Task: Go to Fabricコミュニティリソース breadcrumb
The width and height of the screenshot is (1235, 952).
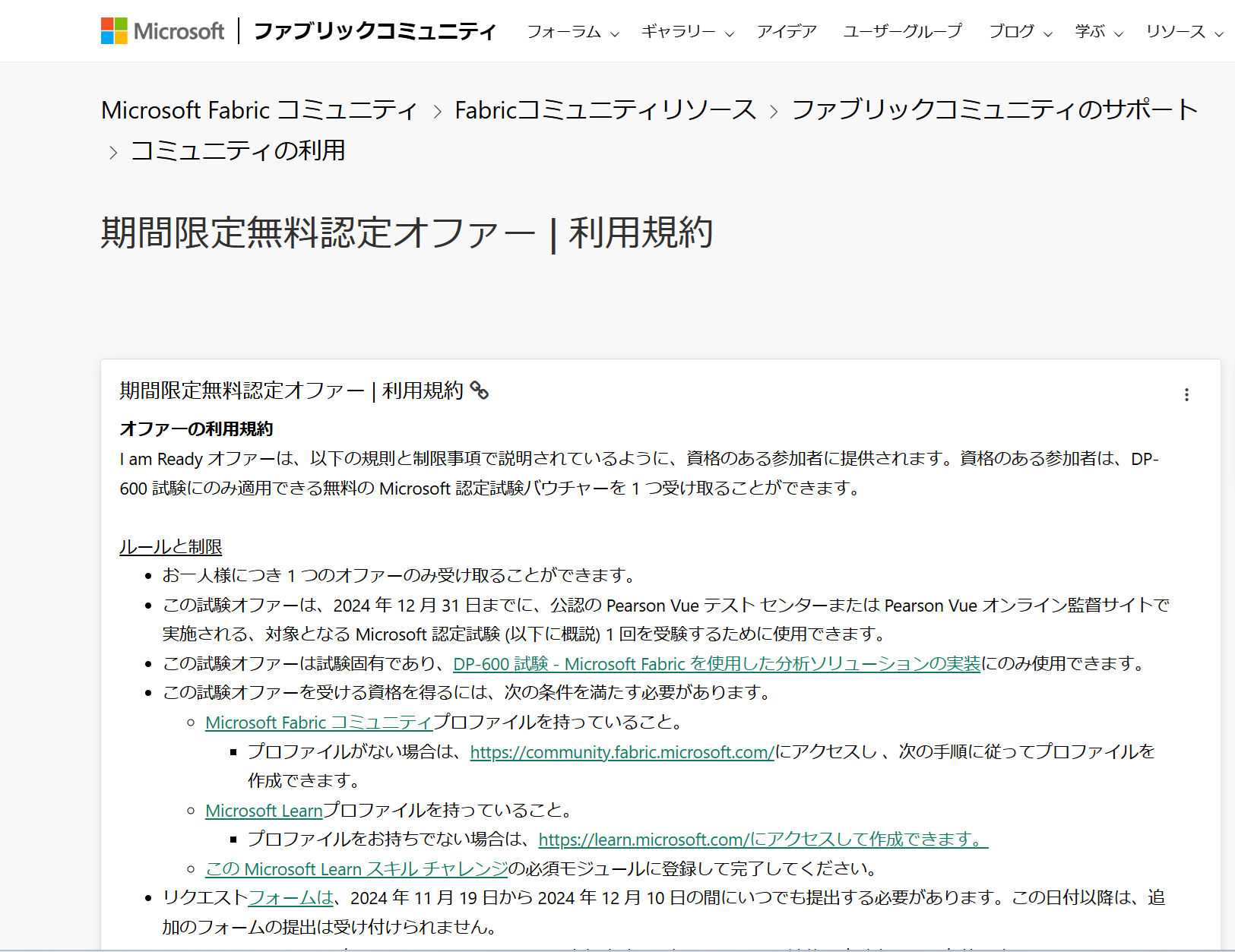Action: tap(606, 110)
